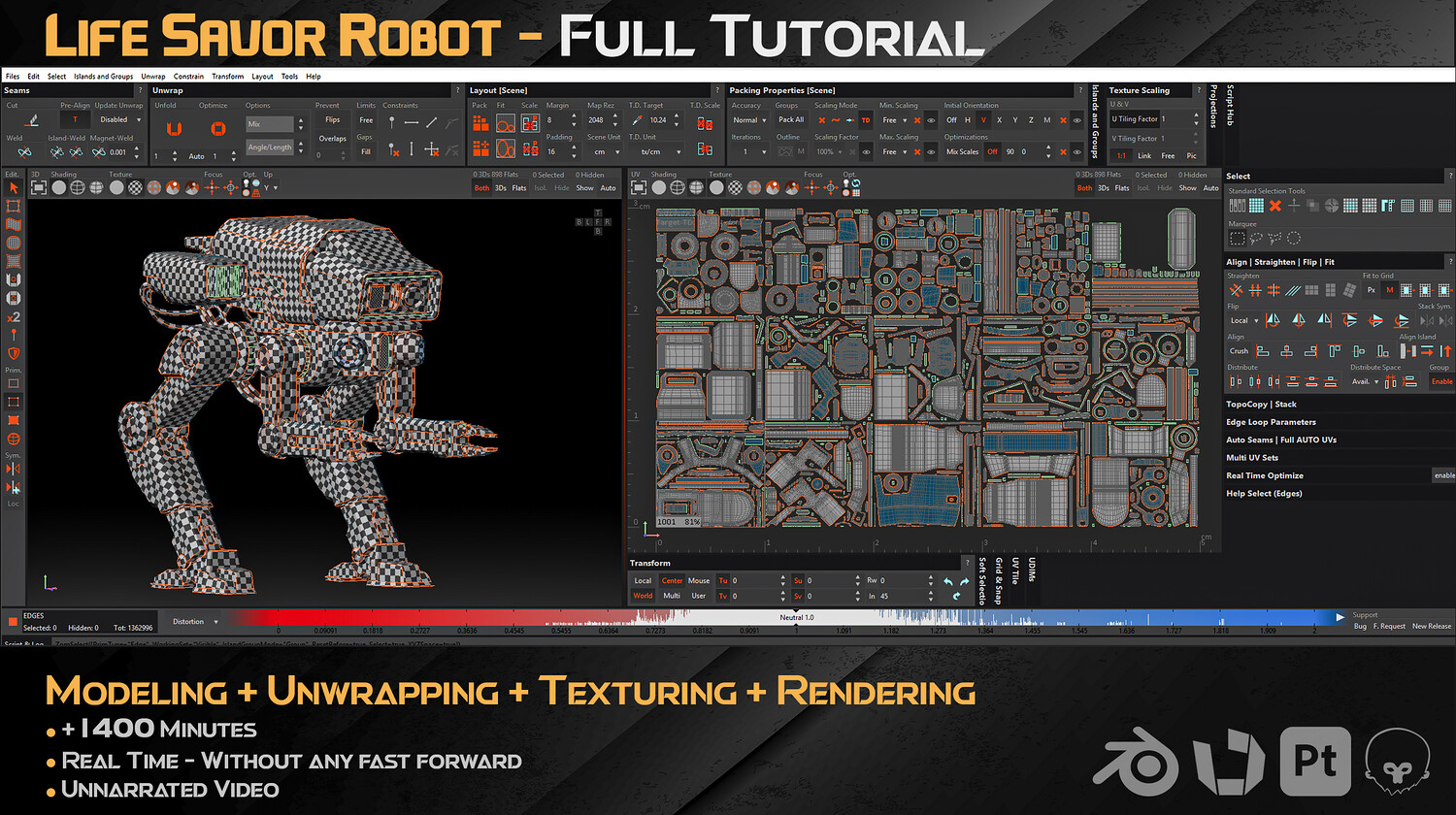Open the Iterations dropdown
Screen dimensions: 1456x815
pyautogui.click(x=749, y=151)
